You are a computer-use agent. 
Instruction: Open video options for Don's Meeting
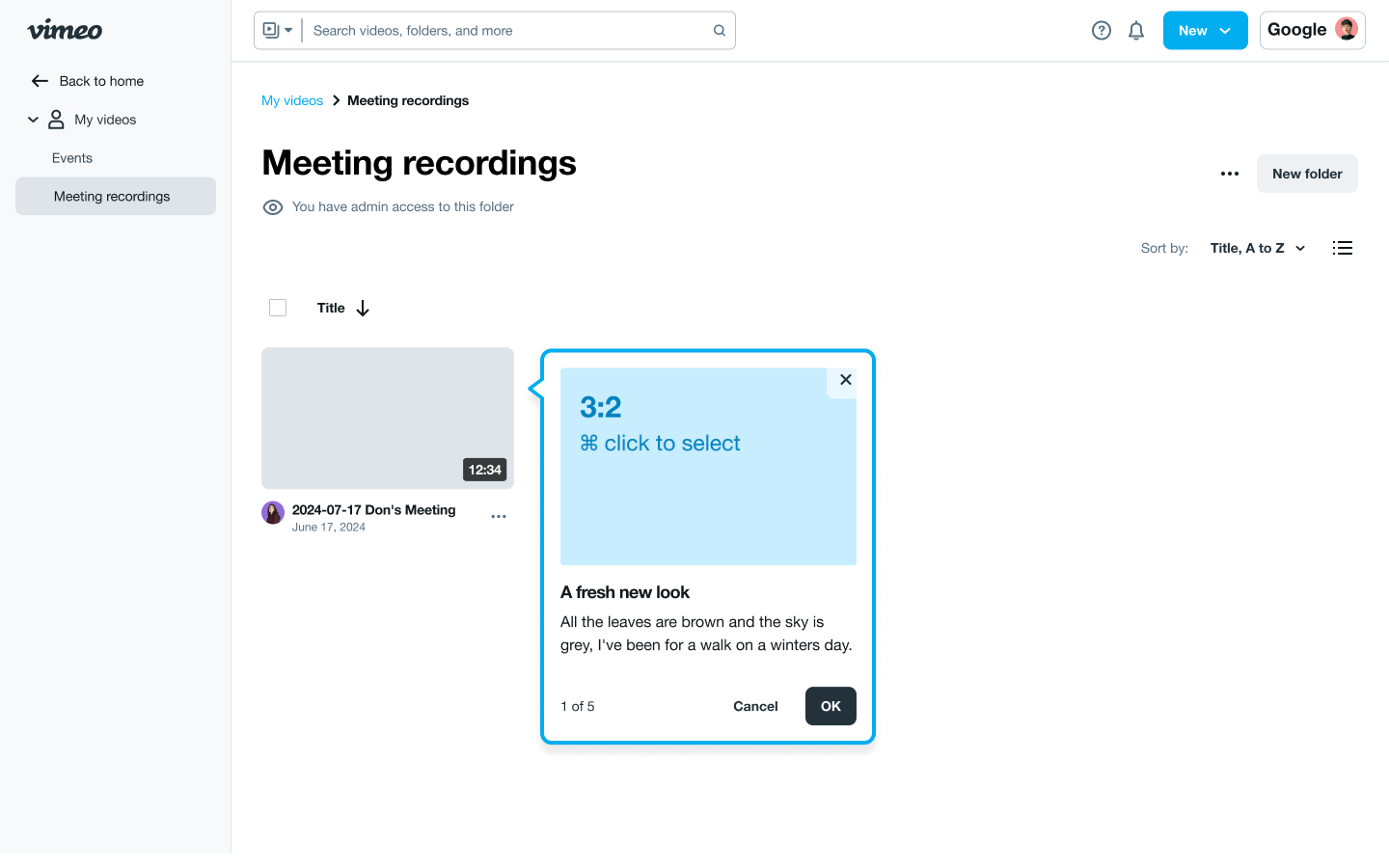[x=498, y=517]
